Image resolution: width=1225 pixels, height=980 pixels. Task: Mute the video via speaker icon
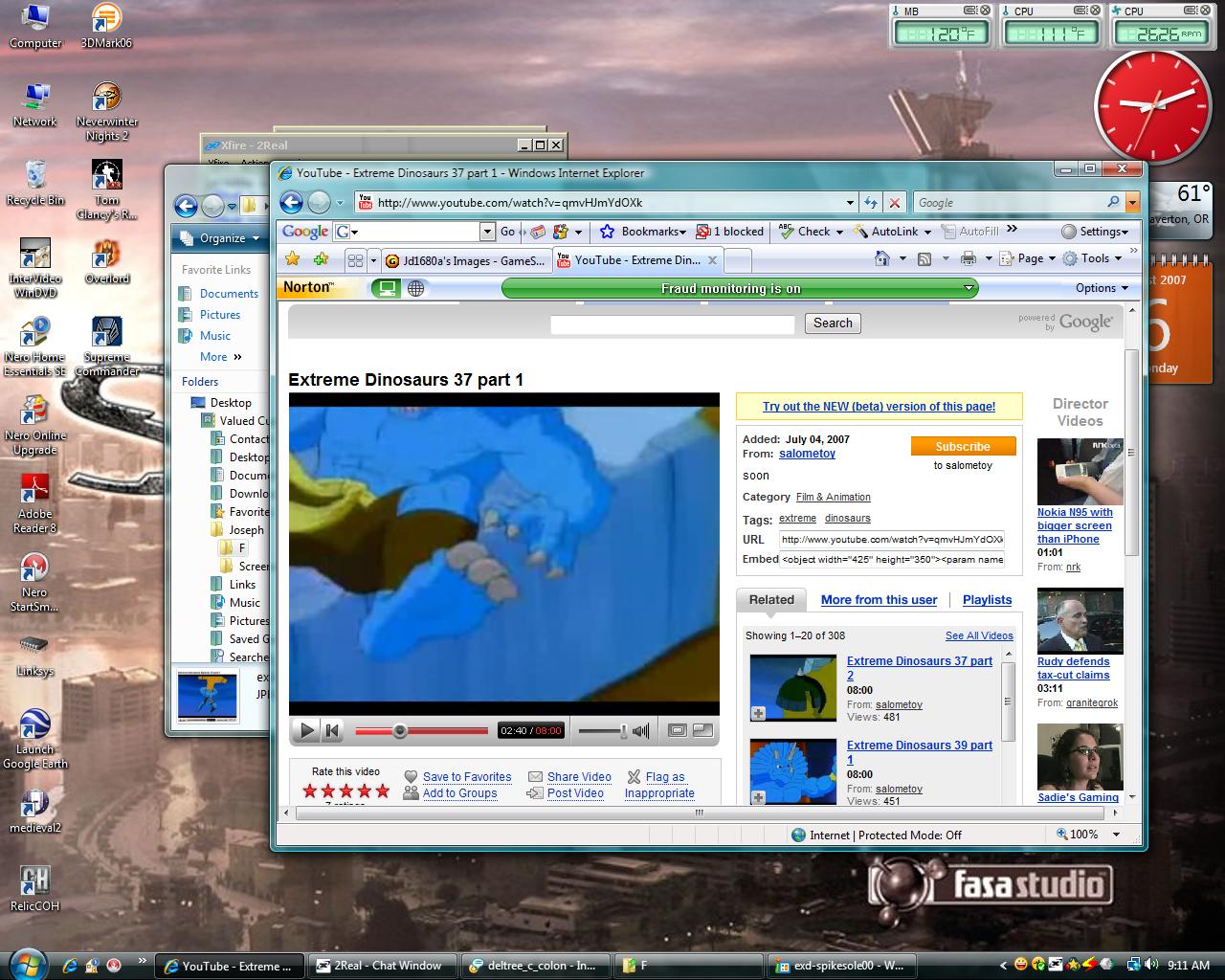point(641,731)
